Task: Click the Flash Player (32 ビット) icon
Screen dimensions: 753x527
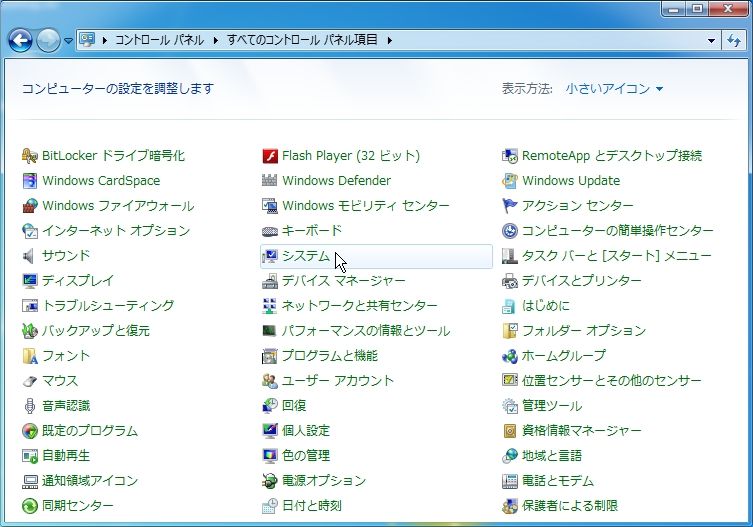Action: (270, 156)
